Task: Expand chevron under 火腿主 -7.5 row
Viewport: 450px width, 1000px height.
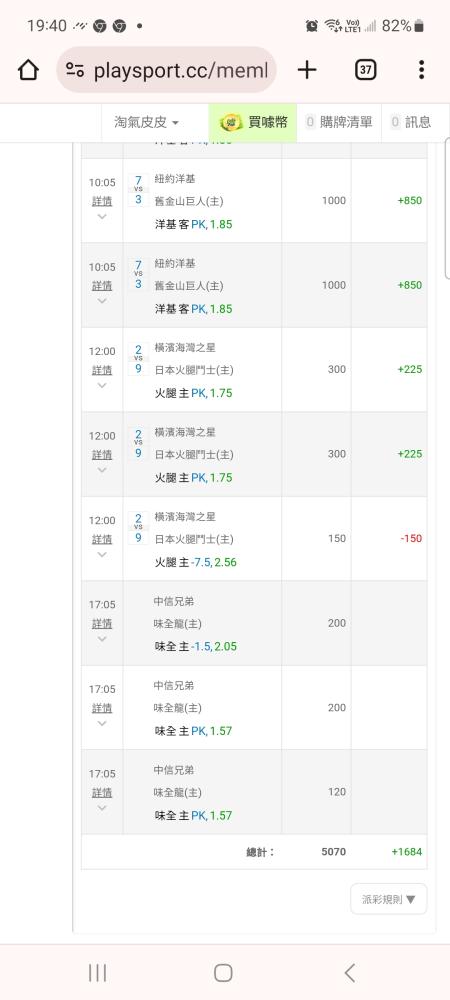Action: pyautogui.click(x=102, y=554)
